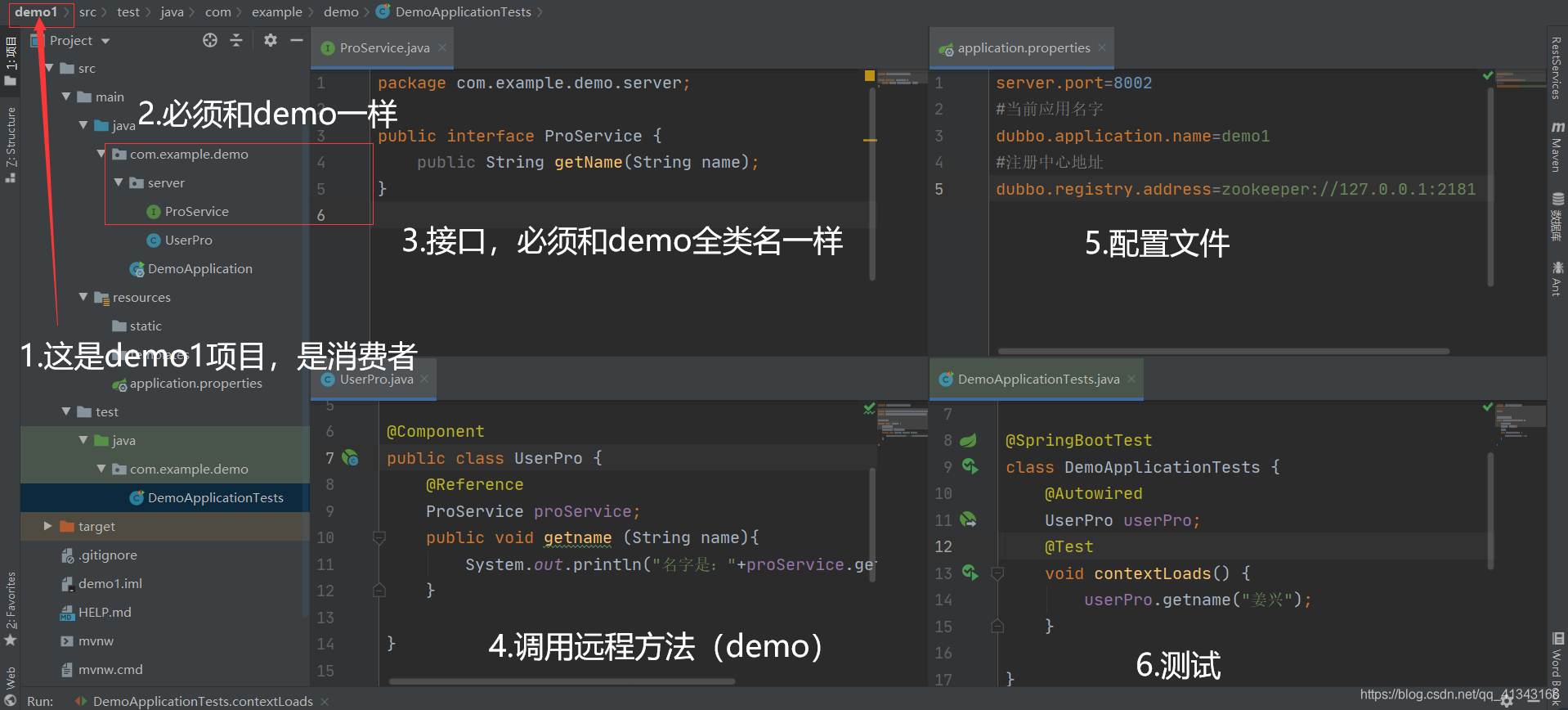Close ProService.java tab
The image size is (1568, 710).
pyautogui.click(x=442, y=47)
